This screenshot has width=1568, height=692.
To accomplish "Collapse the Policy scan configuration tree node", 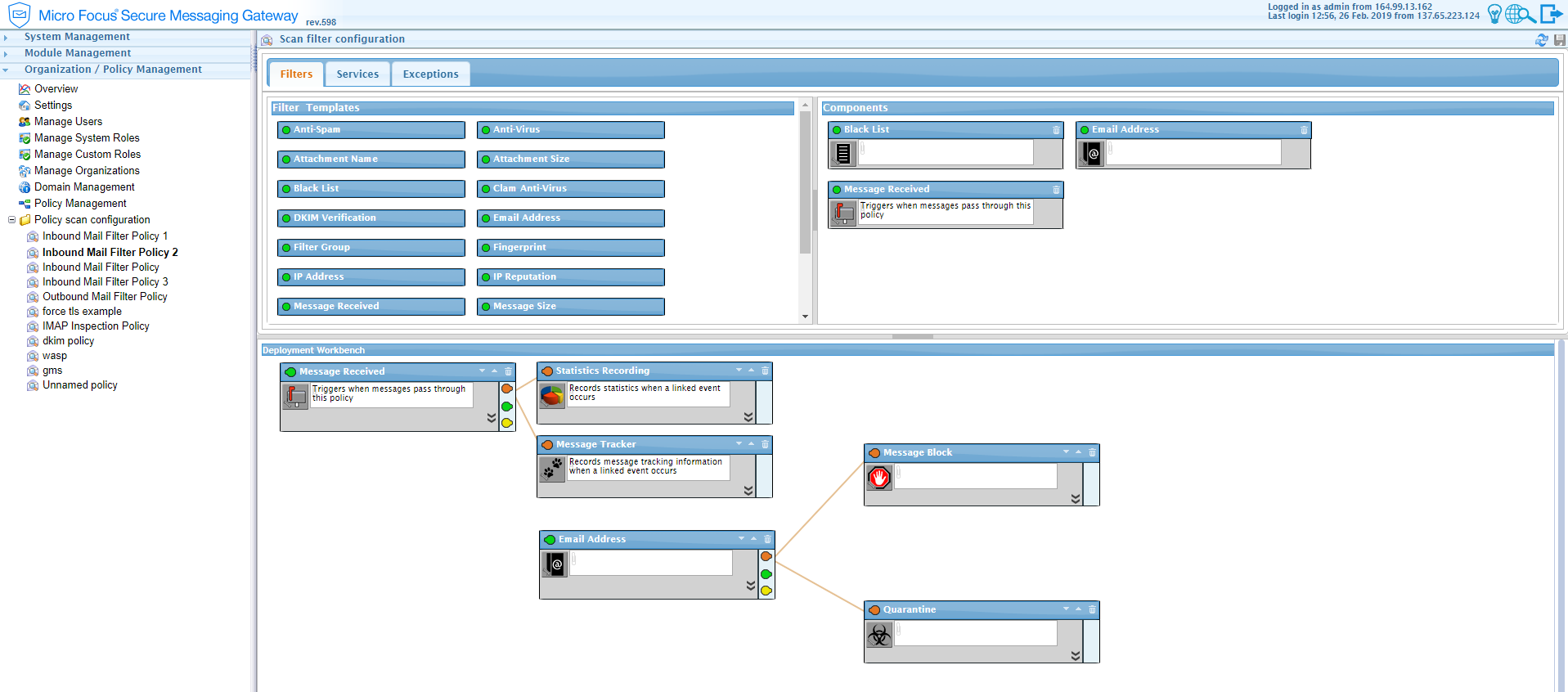I will click(x=11, y=219).
